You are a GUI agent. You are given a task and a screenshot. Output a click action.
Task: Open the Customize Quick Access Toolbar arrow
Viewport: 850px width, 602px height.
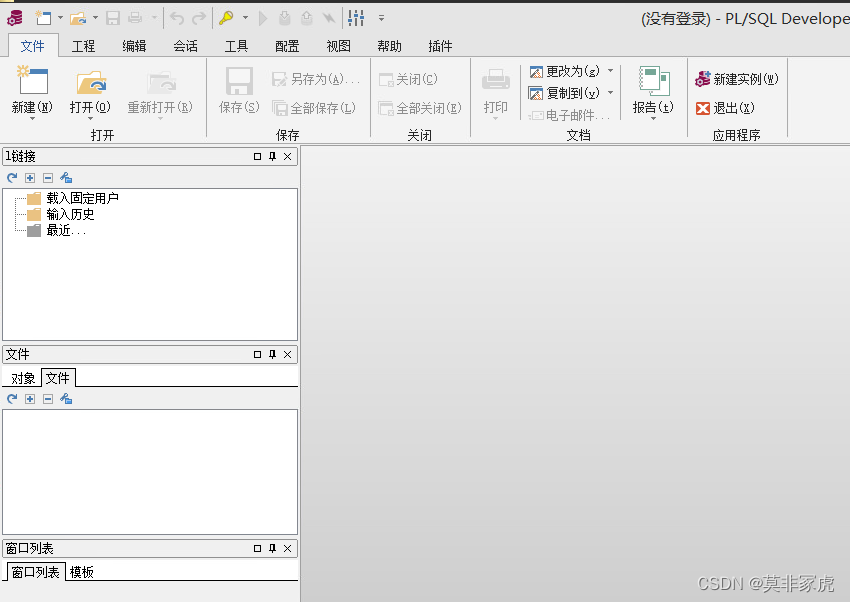(x=382, y=18)
